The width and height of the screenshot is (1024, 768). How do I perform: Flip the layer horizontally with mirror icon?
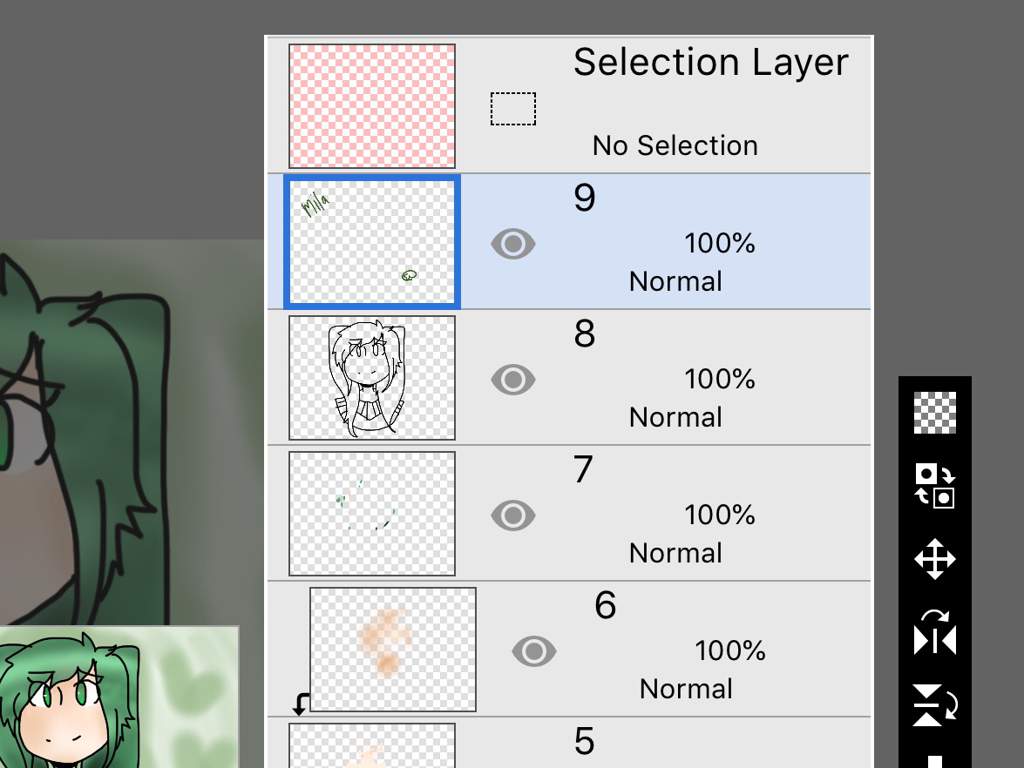(x=935, y=632)
